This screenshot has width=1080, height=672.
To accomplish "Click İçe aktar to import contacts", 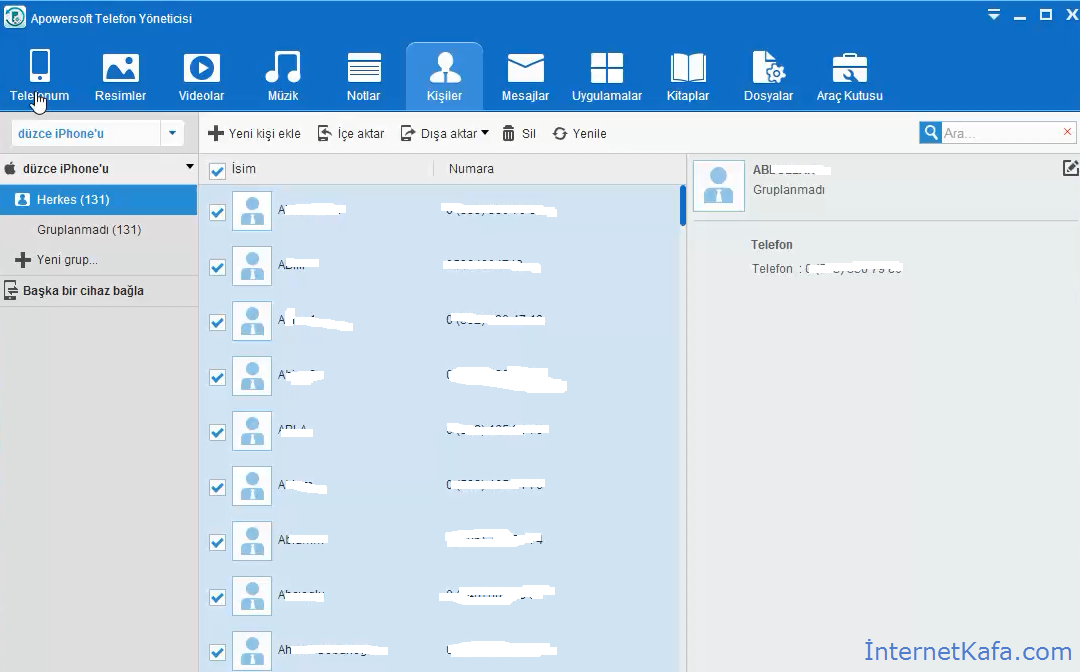I will [x=351, y=134].
